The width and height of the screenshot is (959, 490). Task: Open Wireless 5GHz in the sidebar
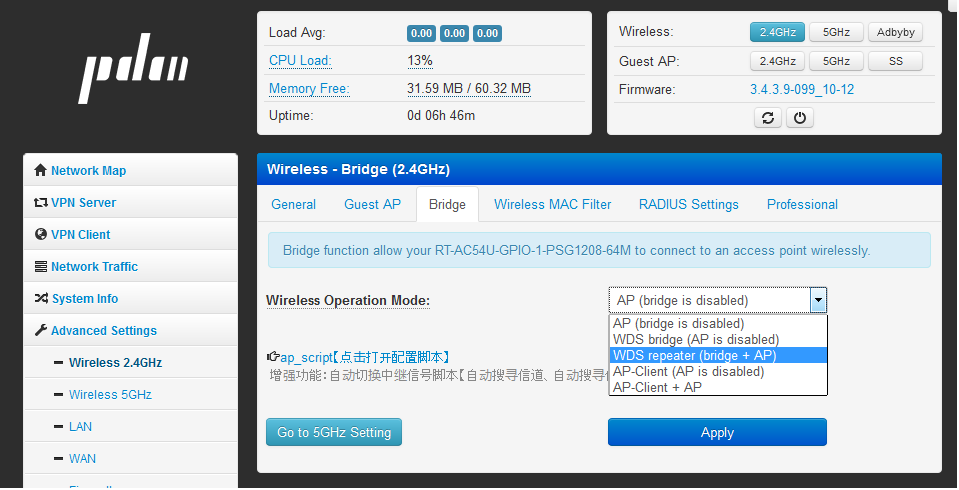click(x=110, y=394)
